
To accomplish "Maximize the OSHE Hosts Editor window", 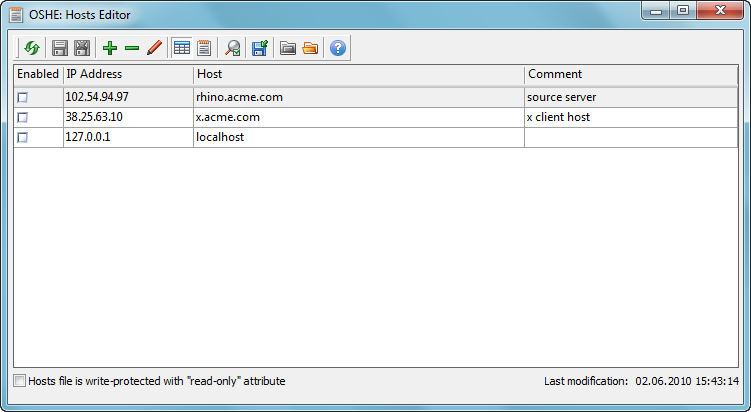I will (683, 11).
